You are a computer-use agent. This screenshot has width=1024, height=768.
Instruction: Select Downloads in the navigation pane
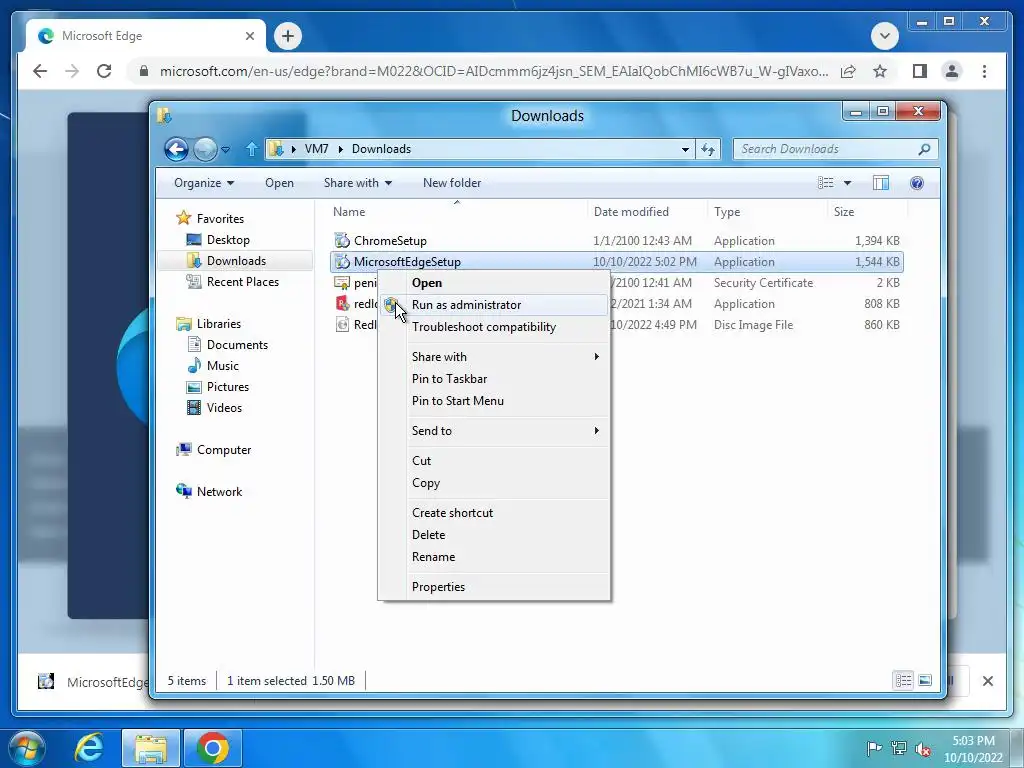(x=236, y=261)
